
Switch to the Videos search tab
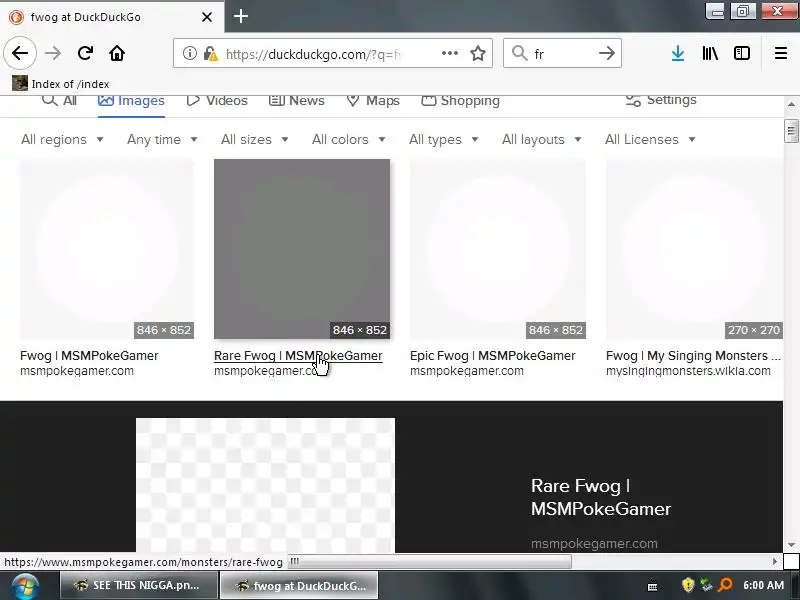pyautogui.click(x=217, y=101)
